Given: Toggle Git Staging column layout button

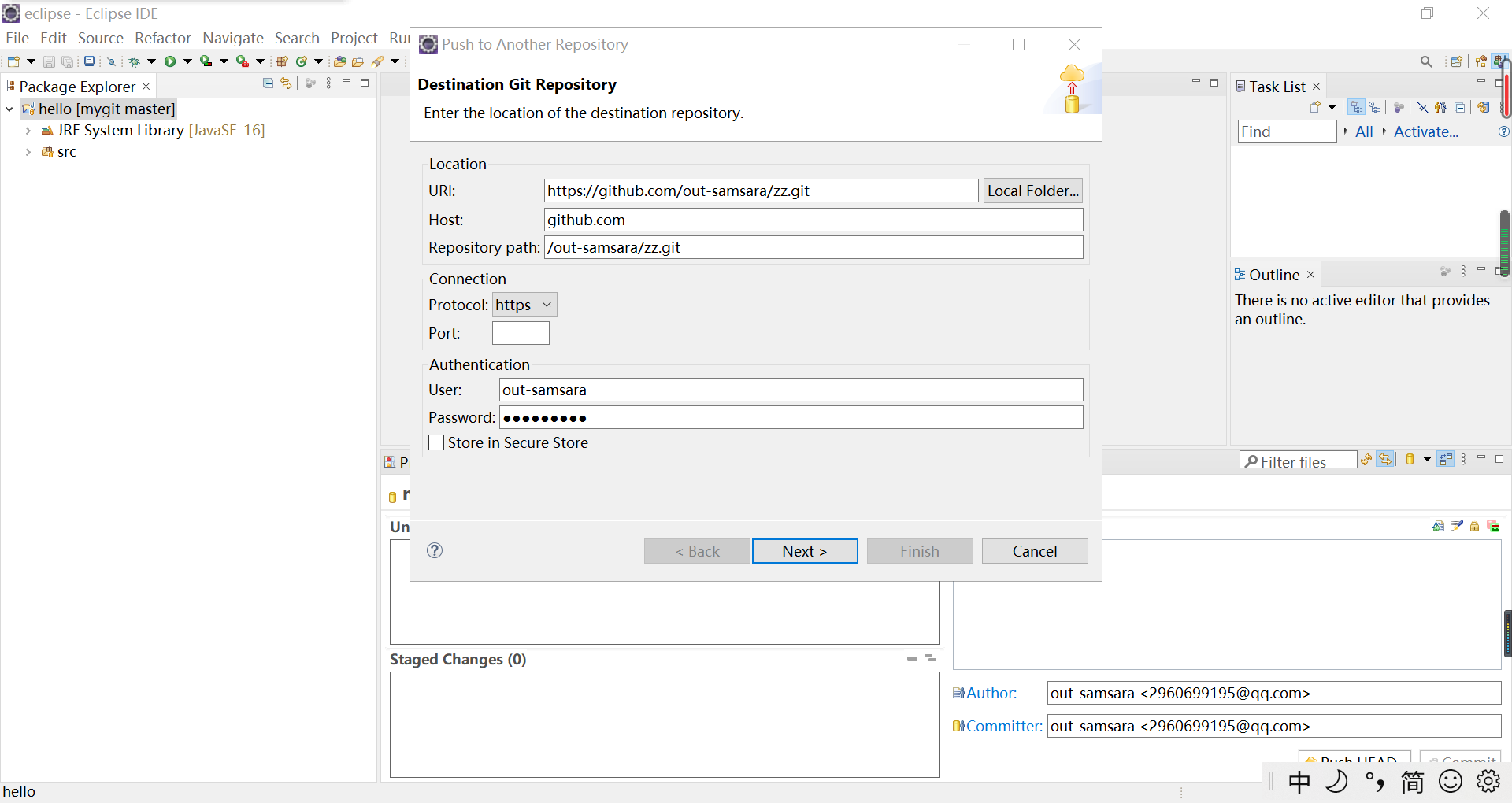Looking at the screenshot, I should pyautogui.click(x=1446, y=459).
